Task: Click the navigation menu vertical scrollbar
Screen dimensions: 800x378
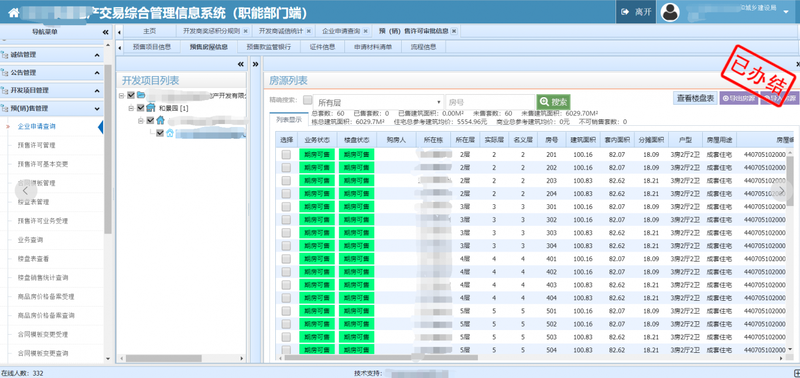Action: pos(107,148)
